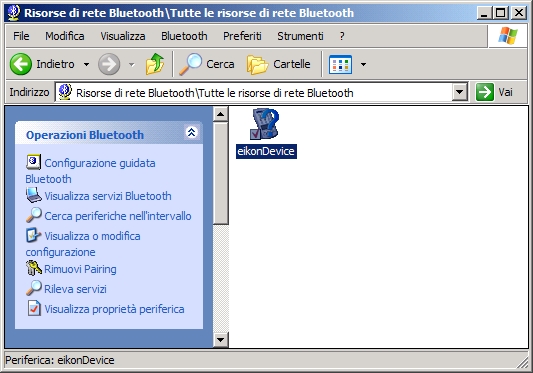The height and width of the screenshot is (373, 533).
Task: Click the grey forward arrow button
Action: tap(109, 64)
